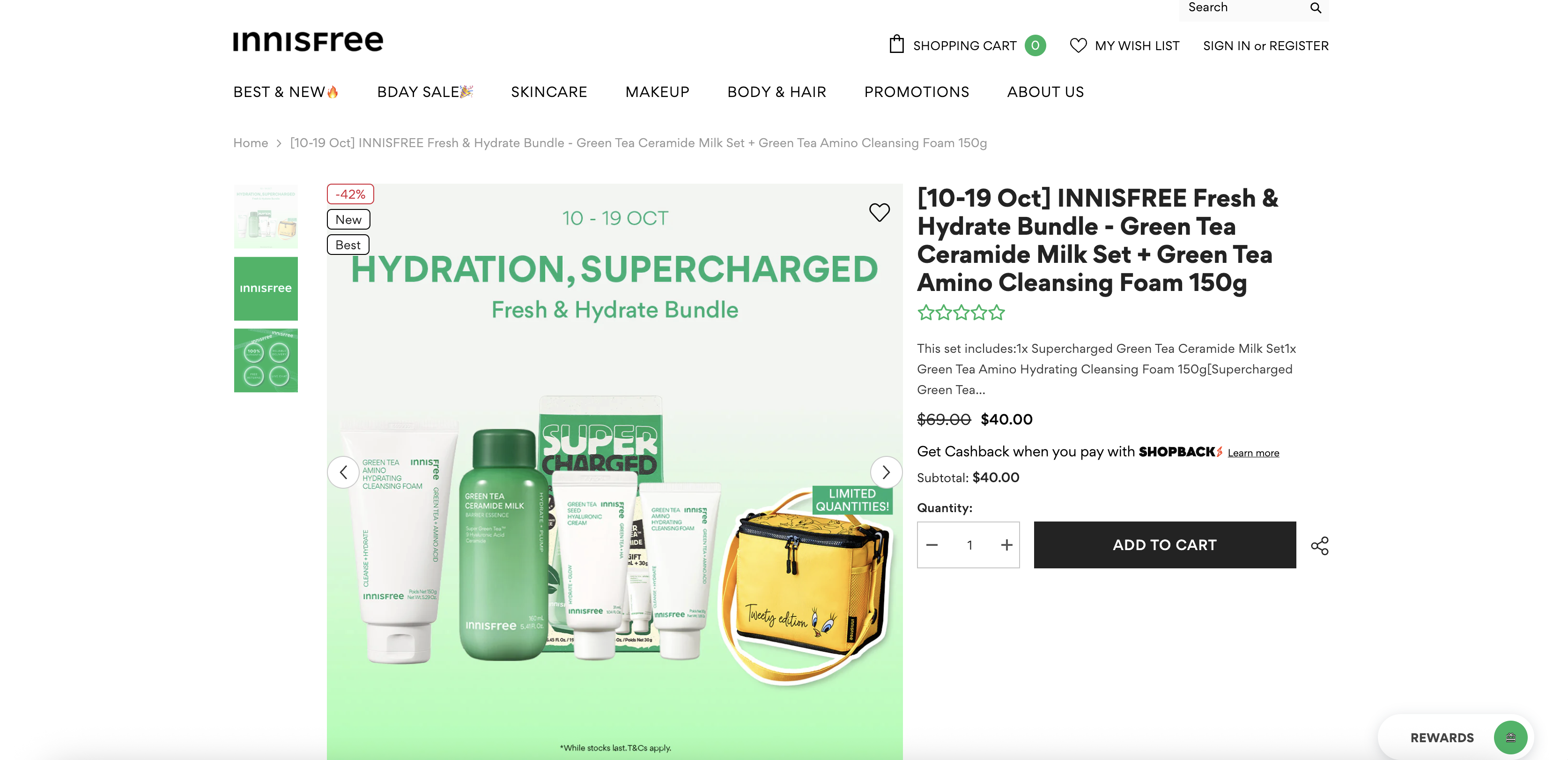Follow the ShopBack Learn more link
This screenshot has width=1568, height=760.
(1253, 453)
